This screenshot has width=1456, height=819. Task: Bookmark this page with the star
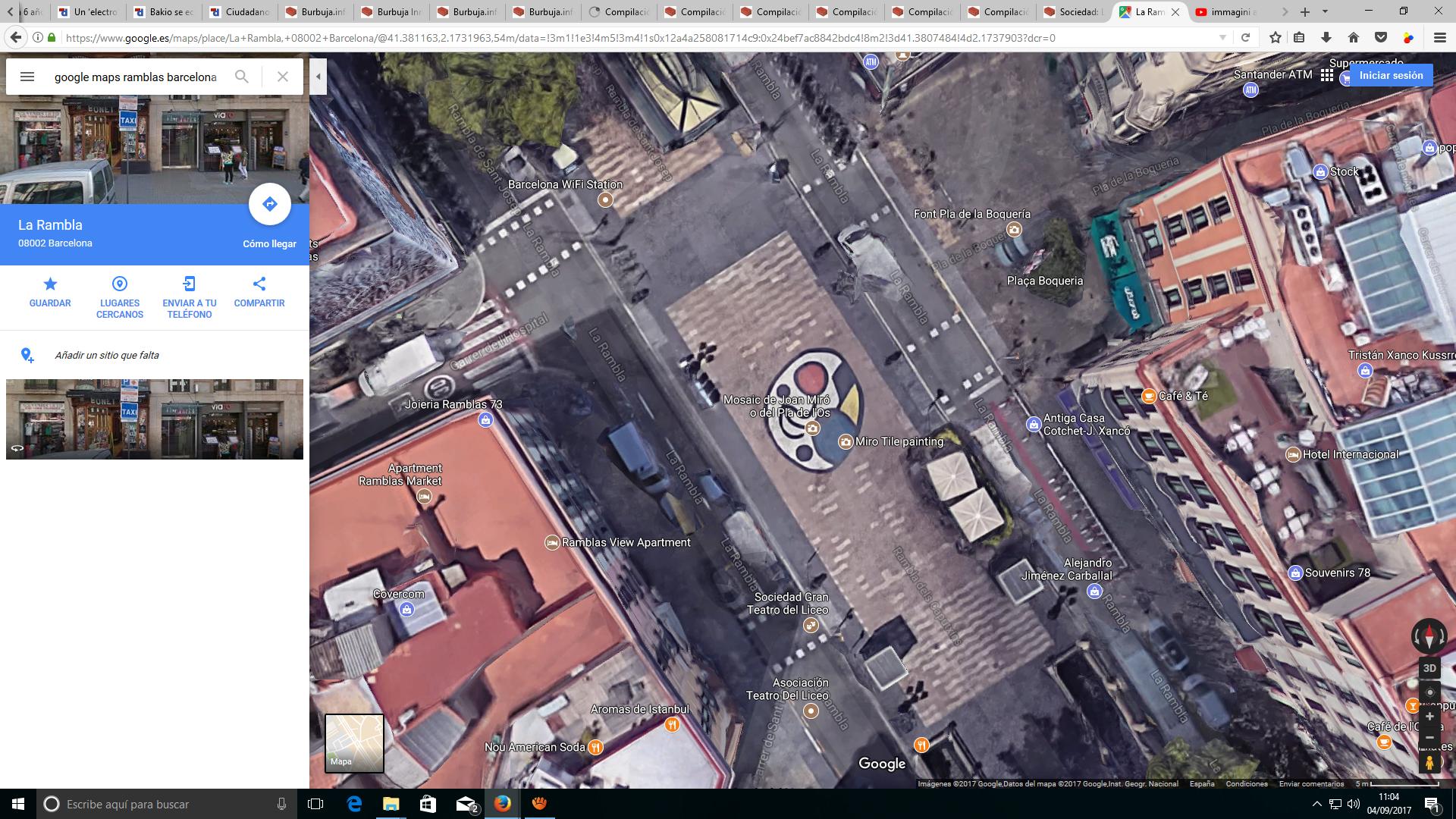coord(1276,38)
